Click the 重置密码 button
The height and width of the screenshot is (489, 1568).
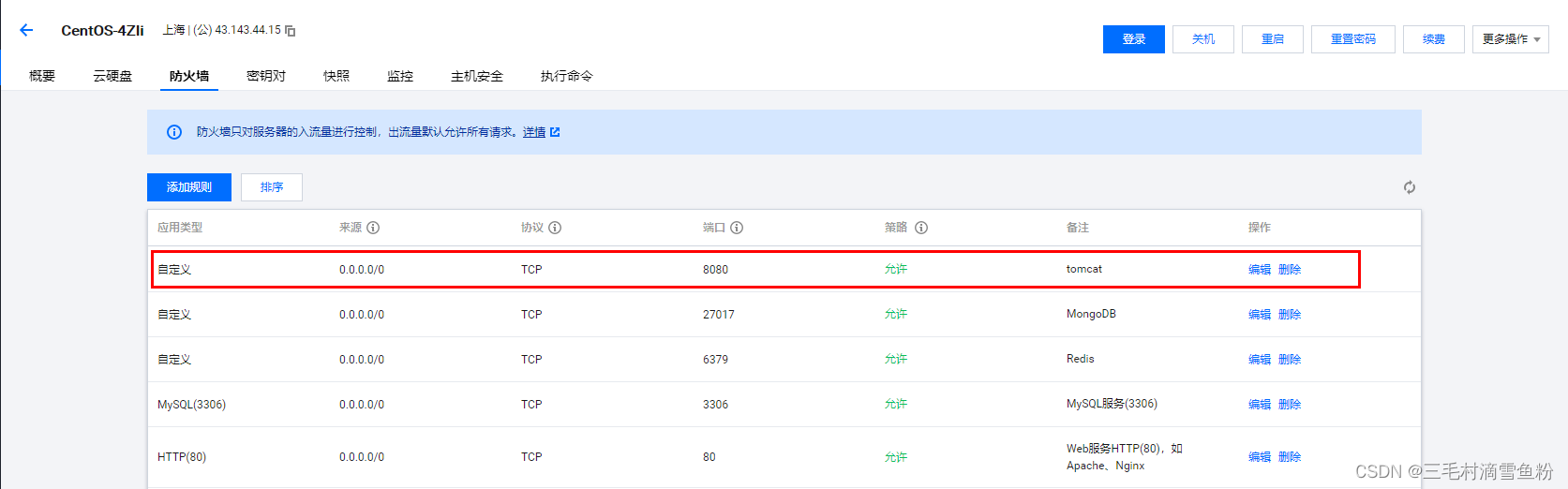coord(1353,39)
